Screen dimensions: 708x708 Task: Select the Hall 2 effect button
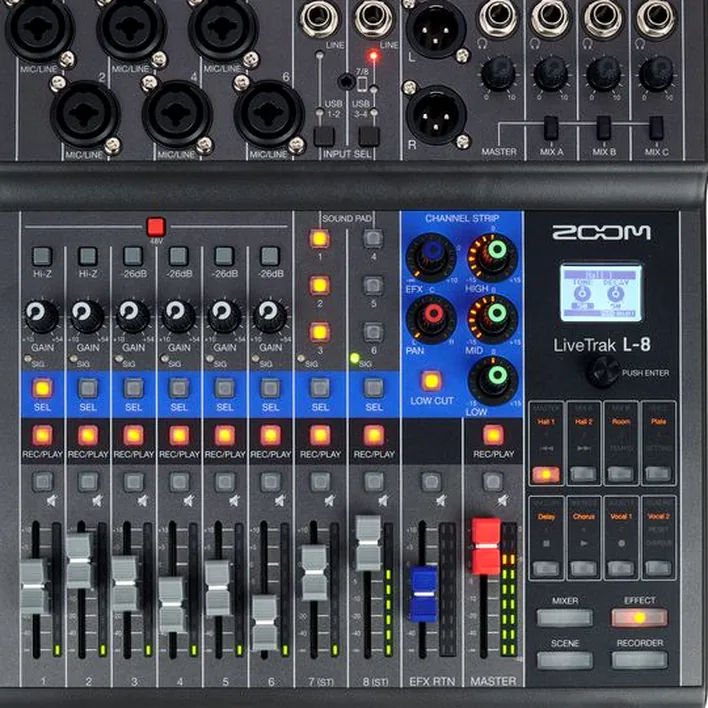pyautogui.click(x=583, y=475)
